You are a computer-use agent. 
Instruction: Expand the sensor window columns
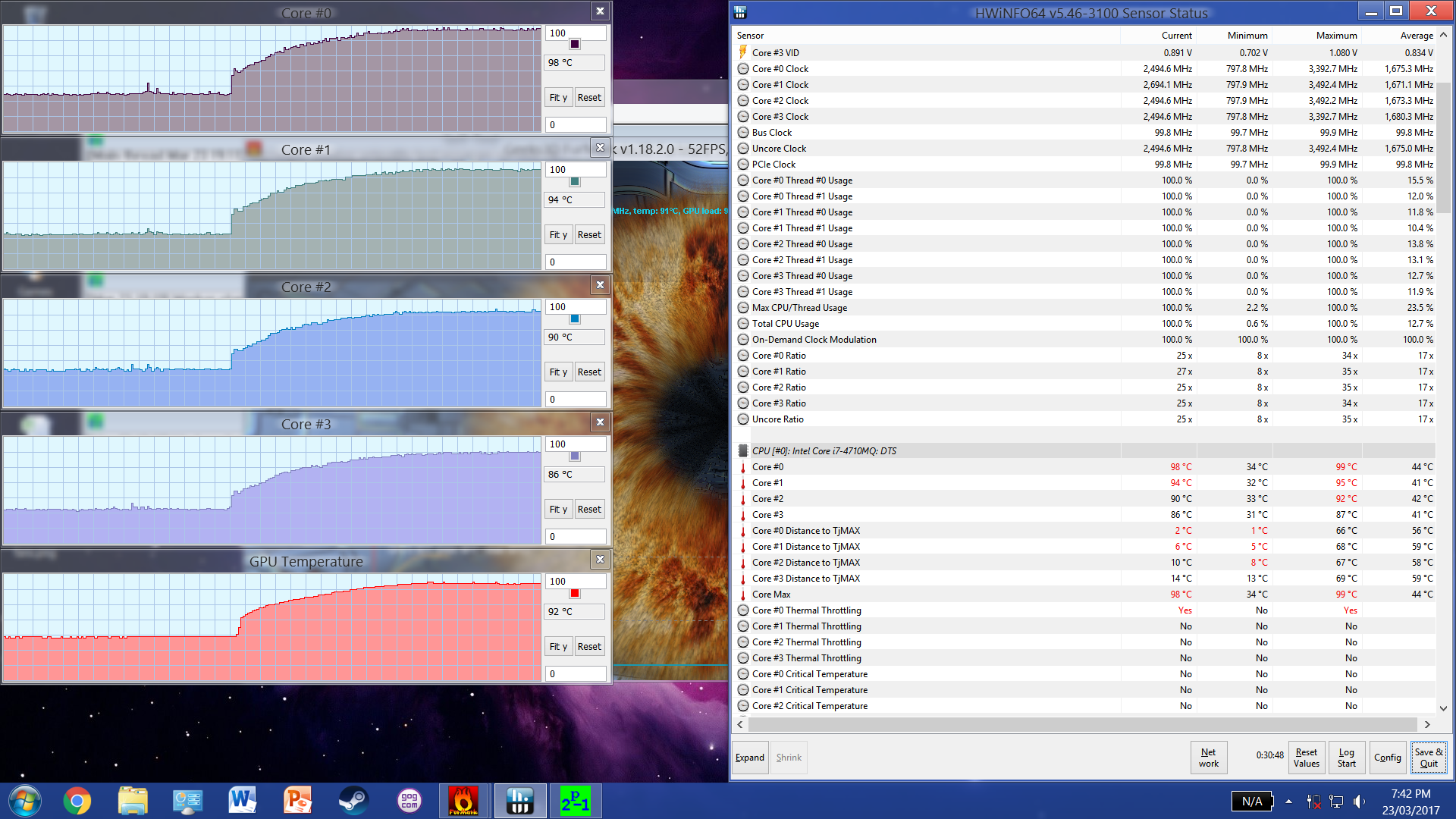point(749,758)
